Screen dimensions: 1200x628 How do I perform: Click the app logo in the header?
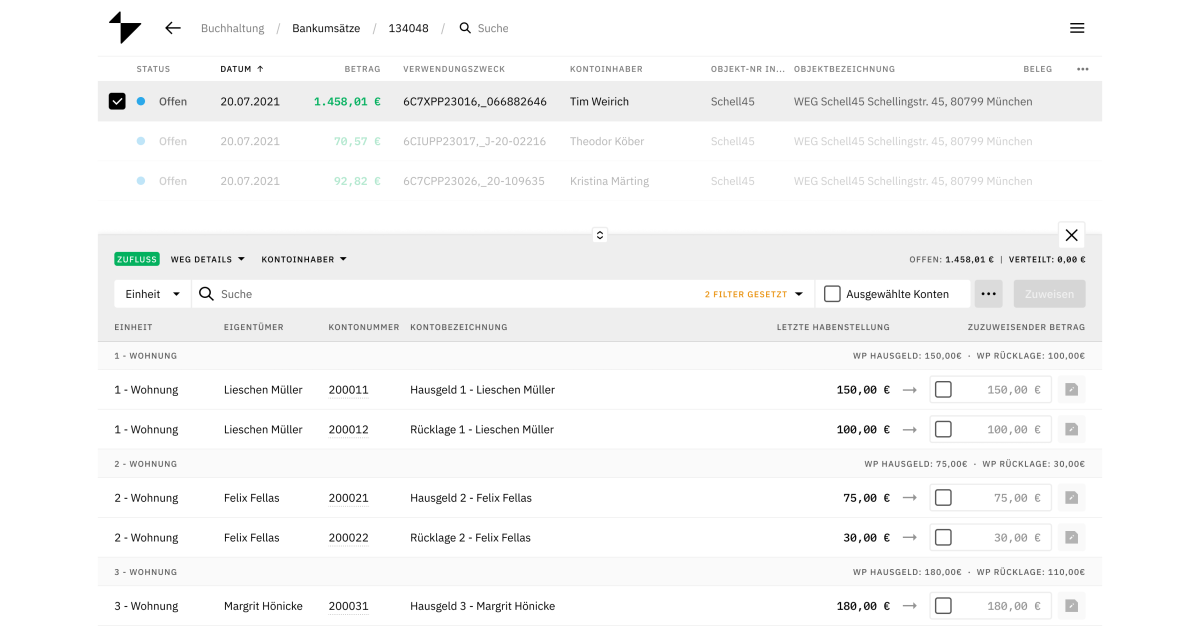(125, 28)
